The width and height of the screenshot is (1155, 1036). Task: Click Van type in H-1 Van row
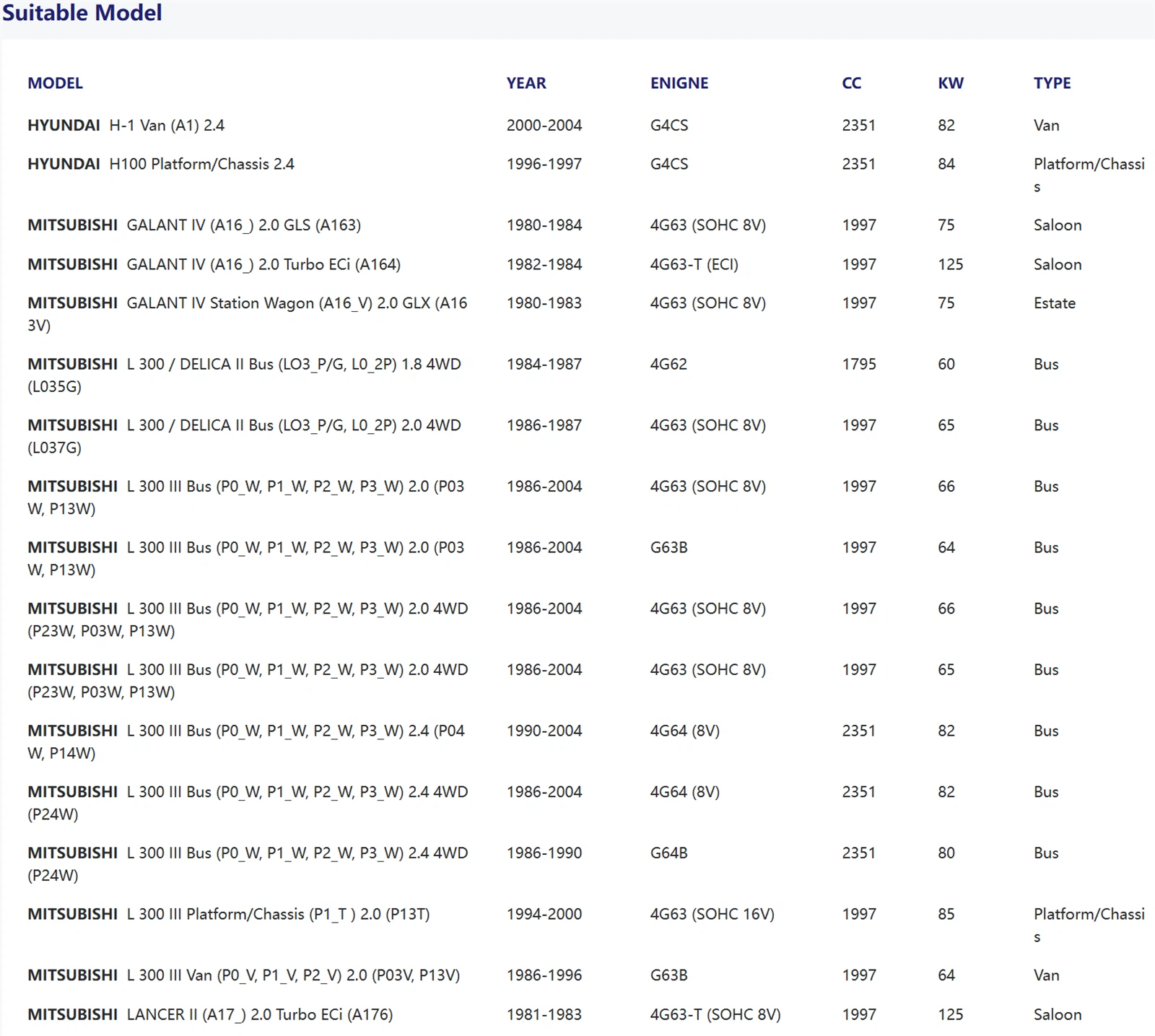(1047, 125)
